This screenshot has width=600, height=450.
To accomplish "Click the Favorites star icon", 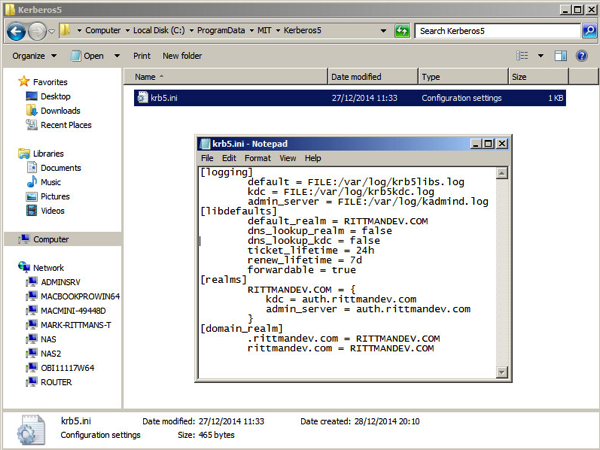I will [24, 81].
